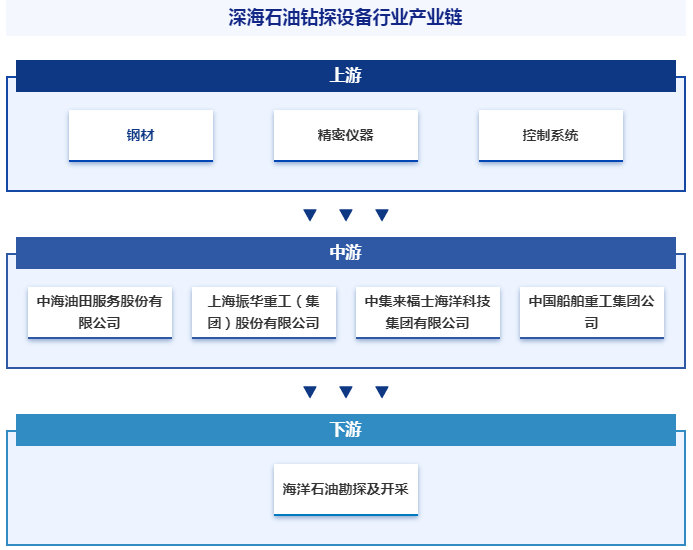Click the 中海油田服务股份有限公司 card
The width and height of the screenshot is (693, 550).
pyautogui.click(x=100, y=313)
